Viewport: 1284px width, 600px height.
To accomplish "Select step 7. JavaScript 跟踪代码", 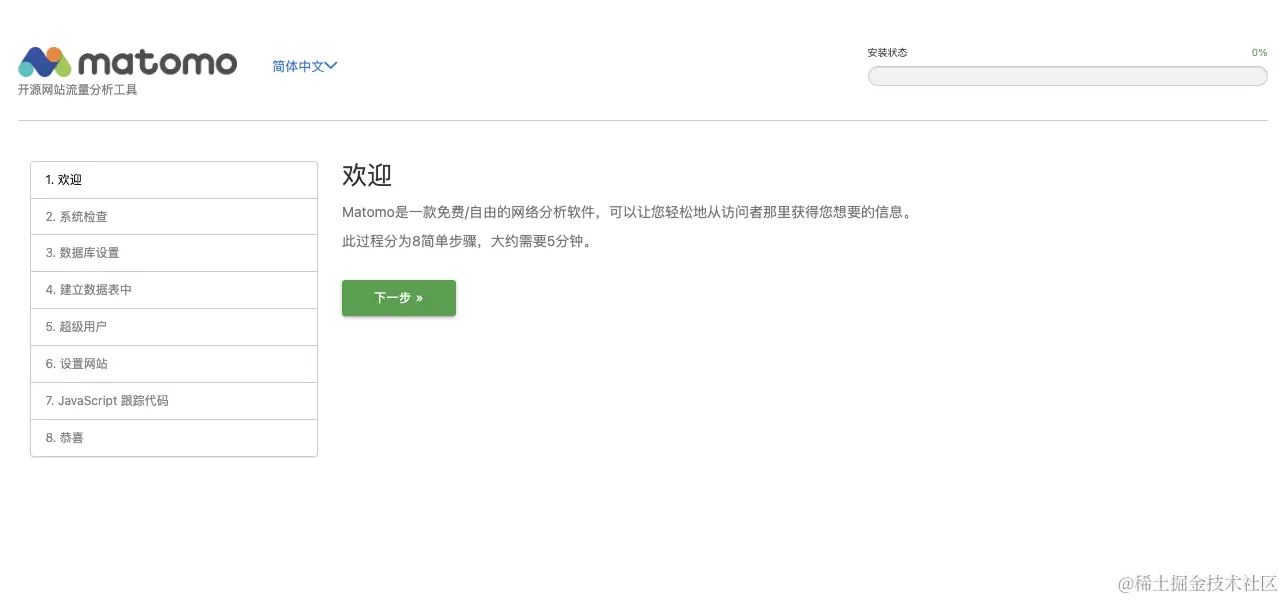I will (174, 401).
